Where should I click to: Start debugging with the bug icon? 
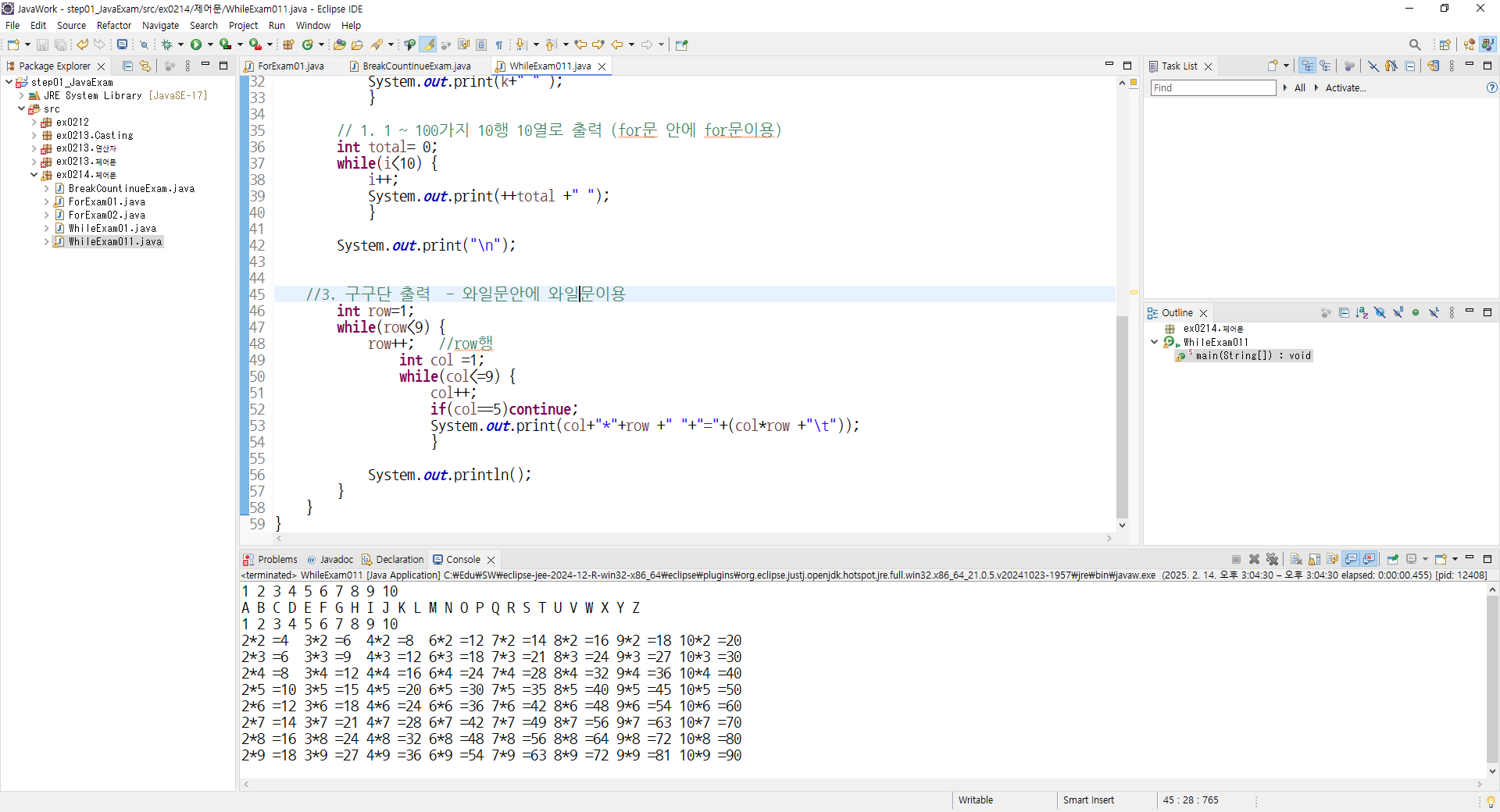coord(166,45)
